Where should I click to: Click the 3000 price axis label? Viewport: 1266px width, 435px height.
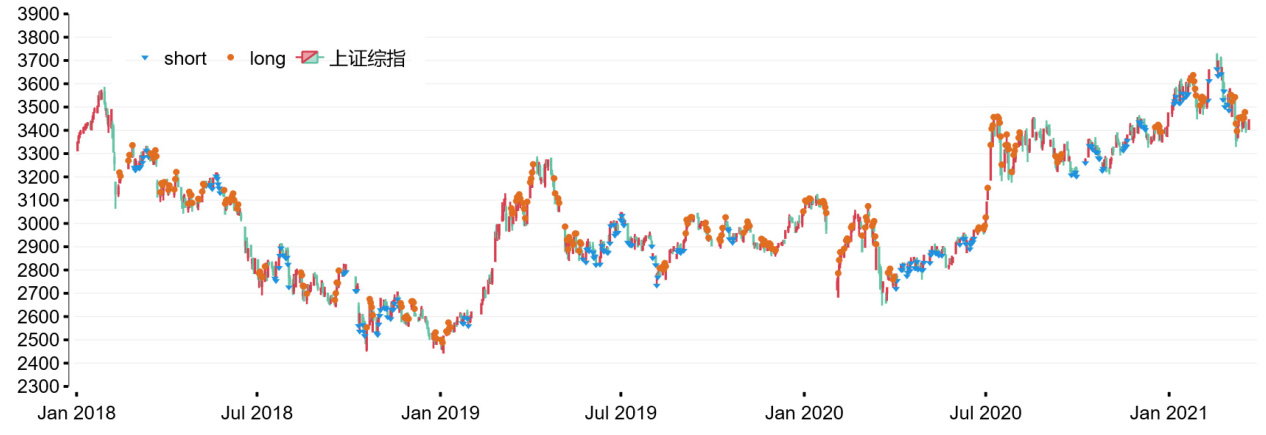tap(37, 224)
